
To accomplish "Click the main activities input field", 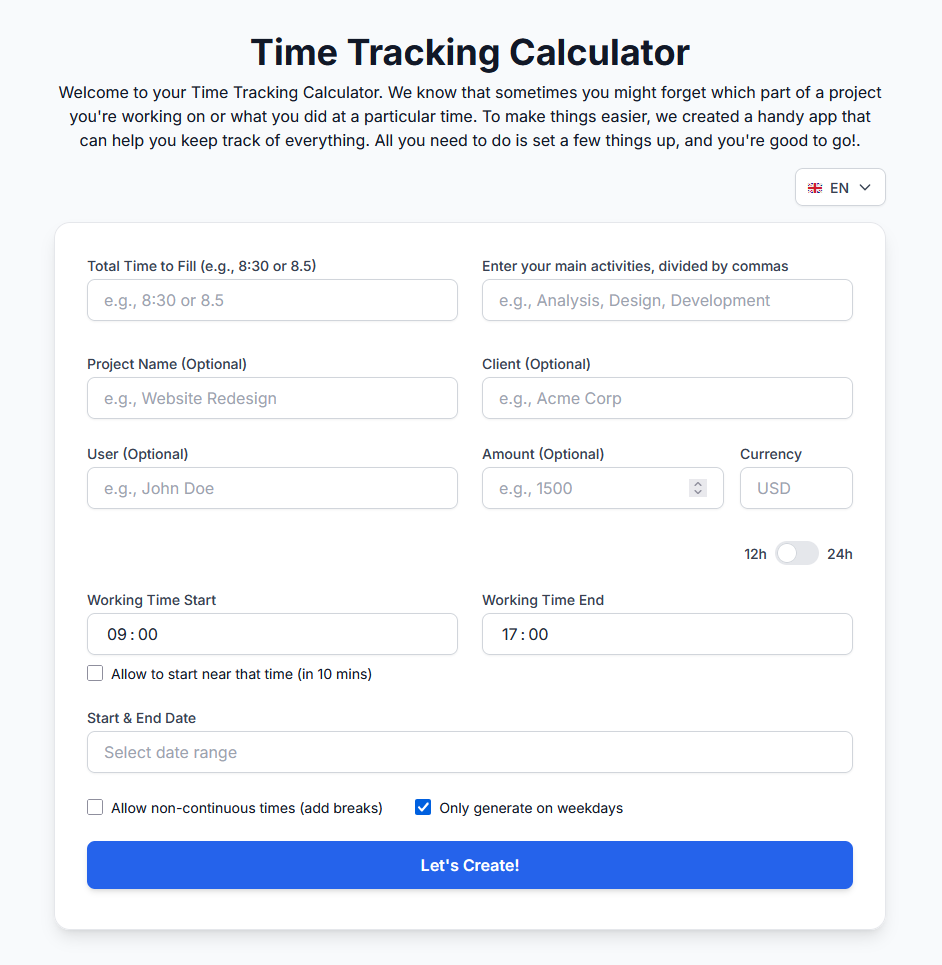I will pos(667,300).
